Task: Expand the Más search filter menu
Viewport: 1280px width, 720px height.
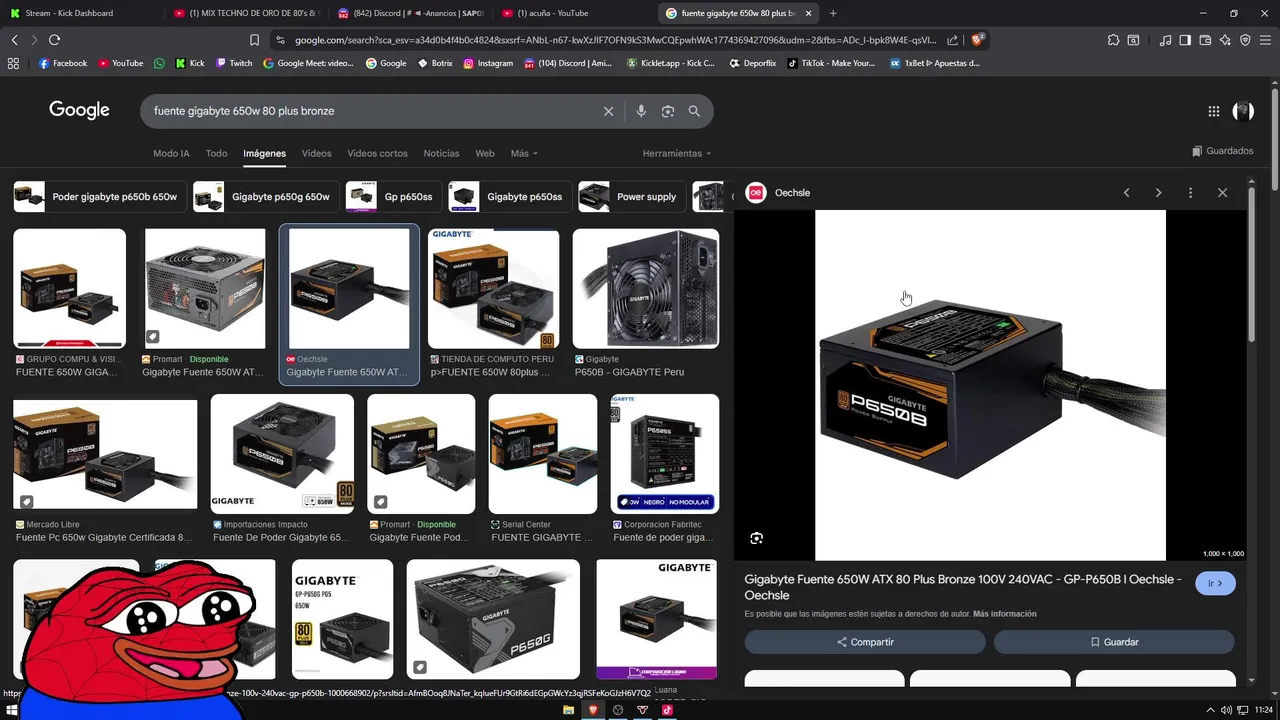Action: [524, 153]
